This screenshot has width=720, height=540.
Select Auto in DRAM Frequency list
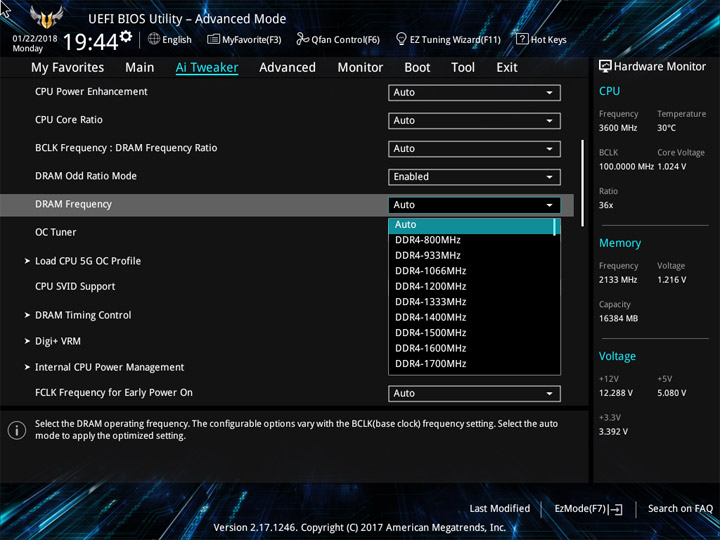coord(472,225)
